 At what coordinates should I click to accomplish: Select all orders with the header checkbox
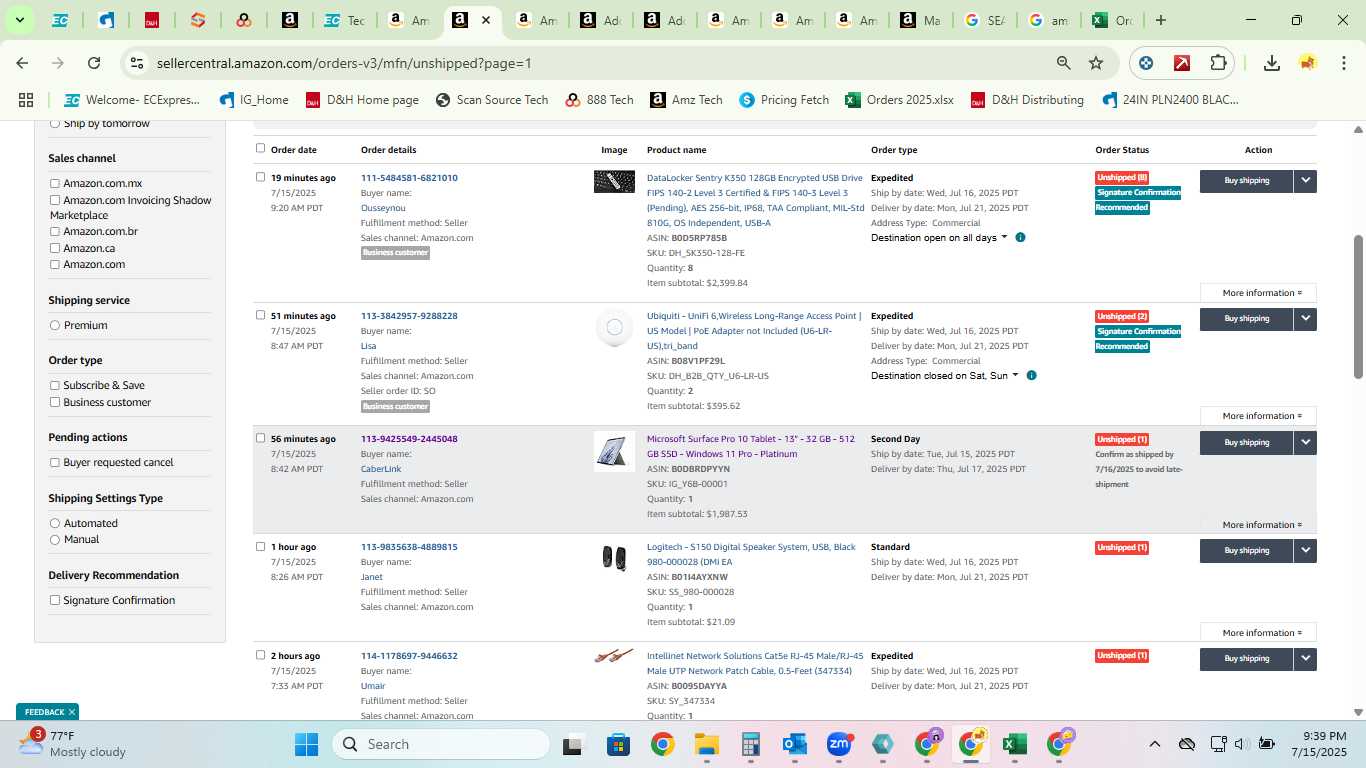coord(261,148)
